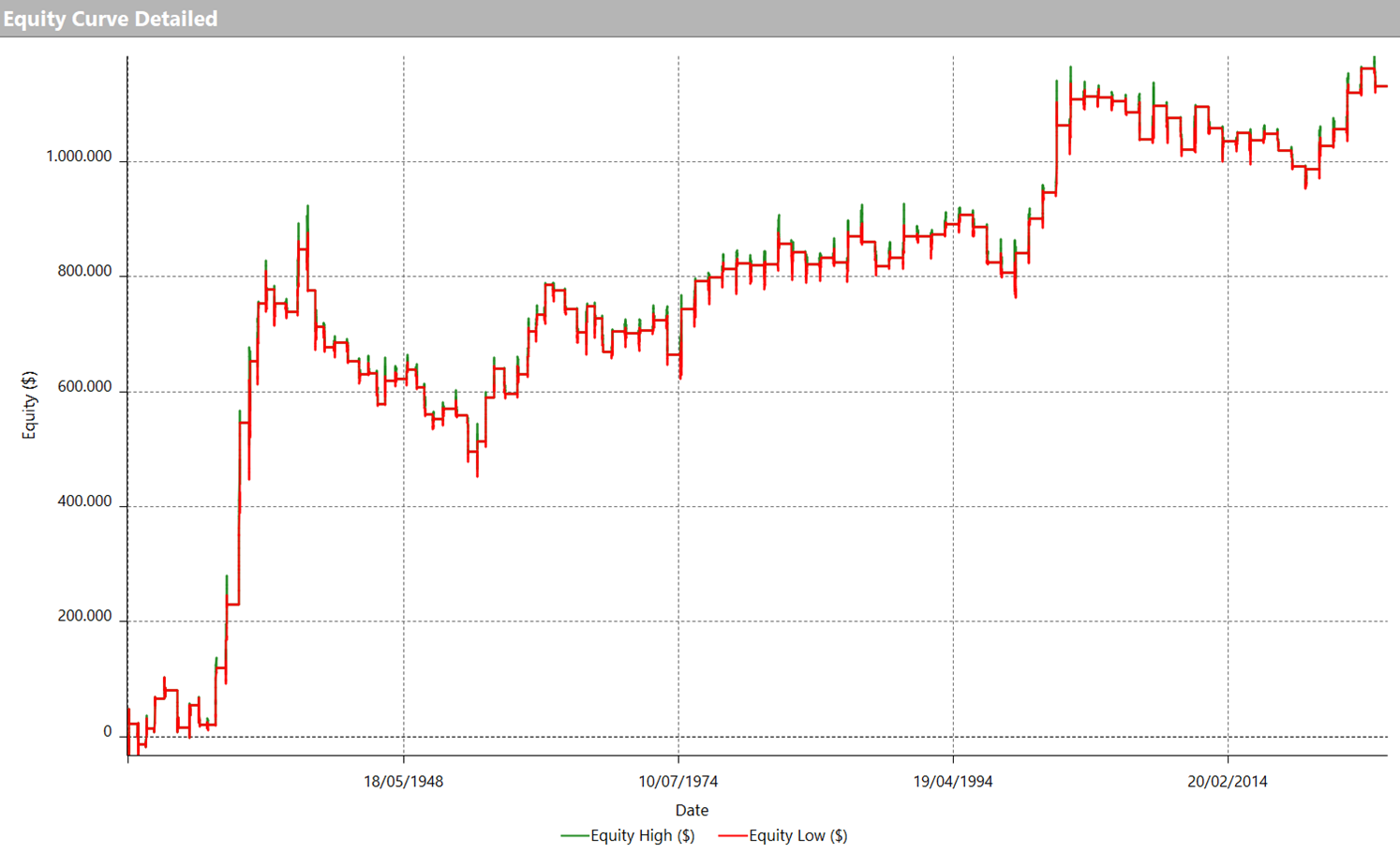Click the Equity ($) y-axis title
The height and width of the screenshot is (853, 1400).
(x=29, y=405)
